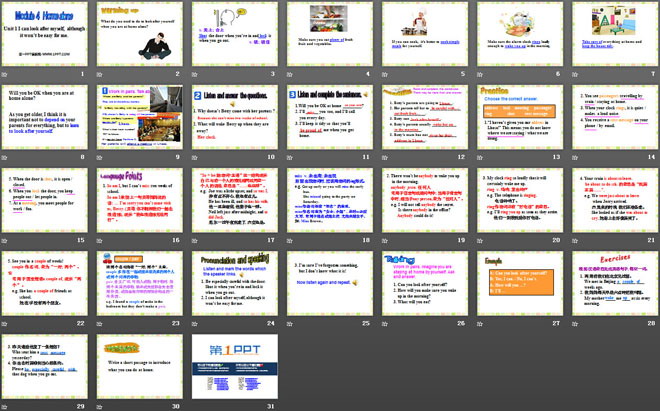Click the animation star icon under slide 19

tap(385, 241)
